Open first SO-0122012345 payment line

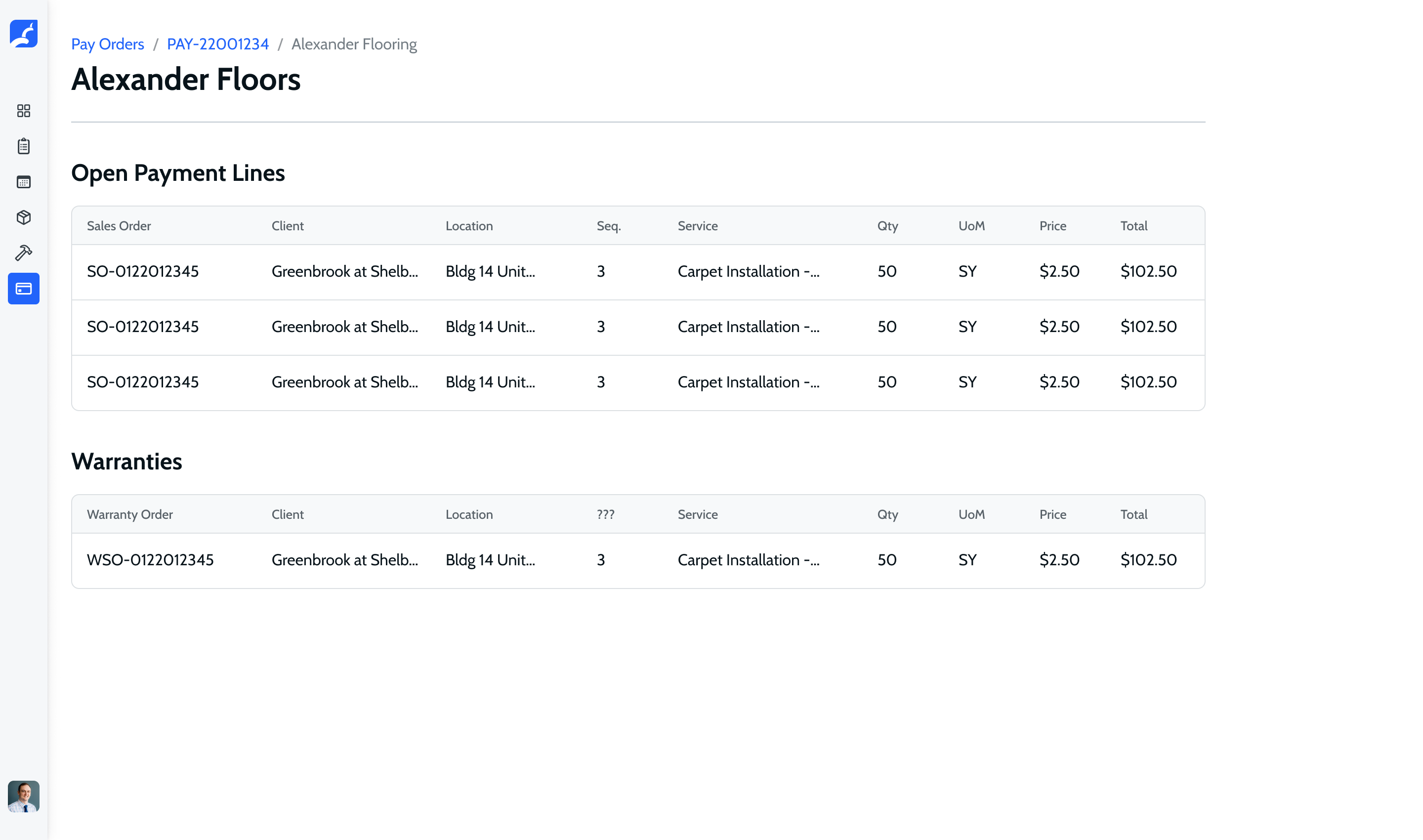point(143,272)
